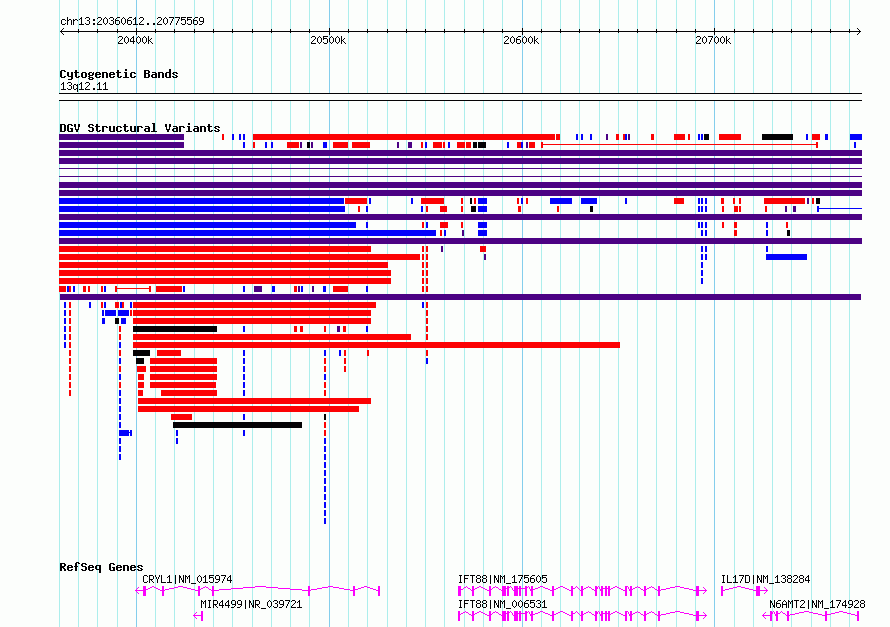Click the thin red bracketed variant line in the second row
Image resolution: width=890 pixels, height=627 pixels.
point(679,145)
